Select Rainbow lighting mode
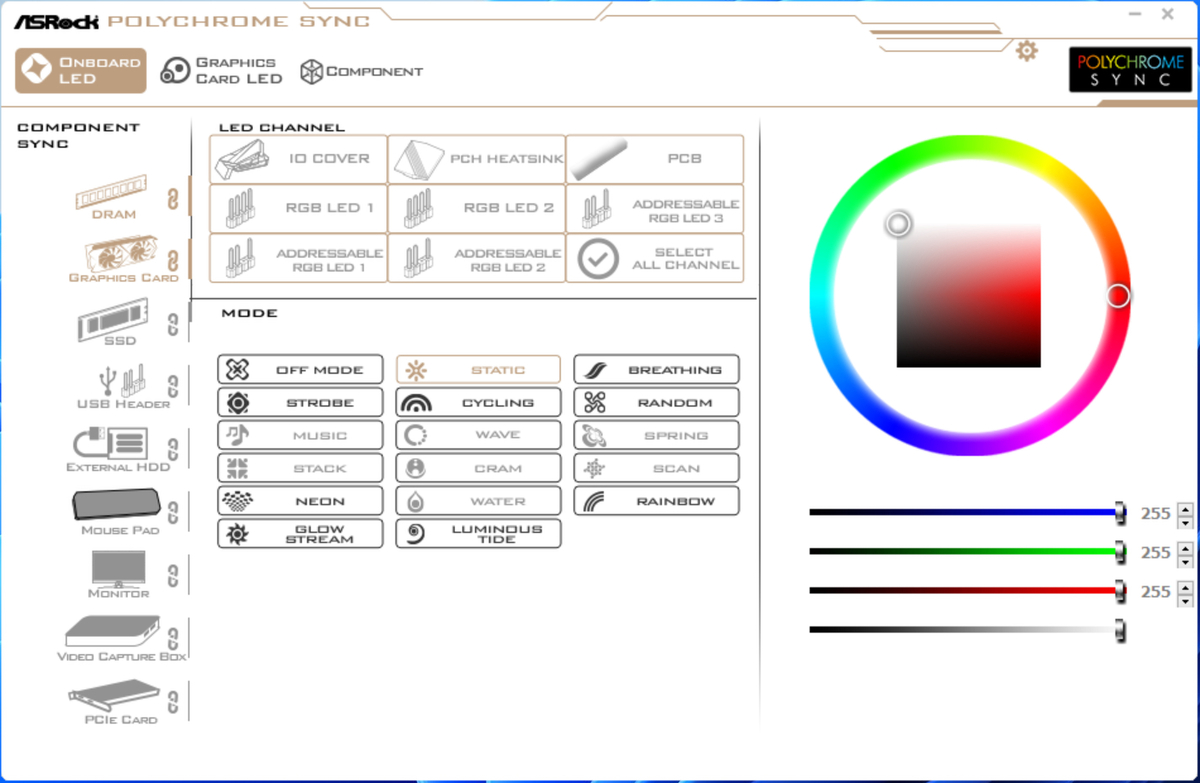1200x783 pixels. 656,501
